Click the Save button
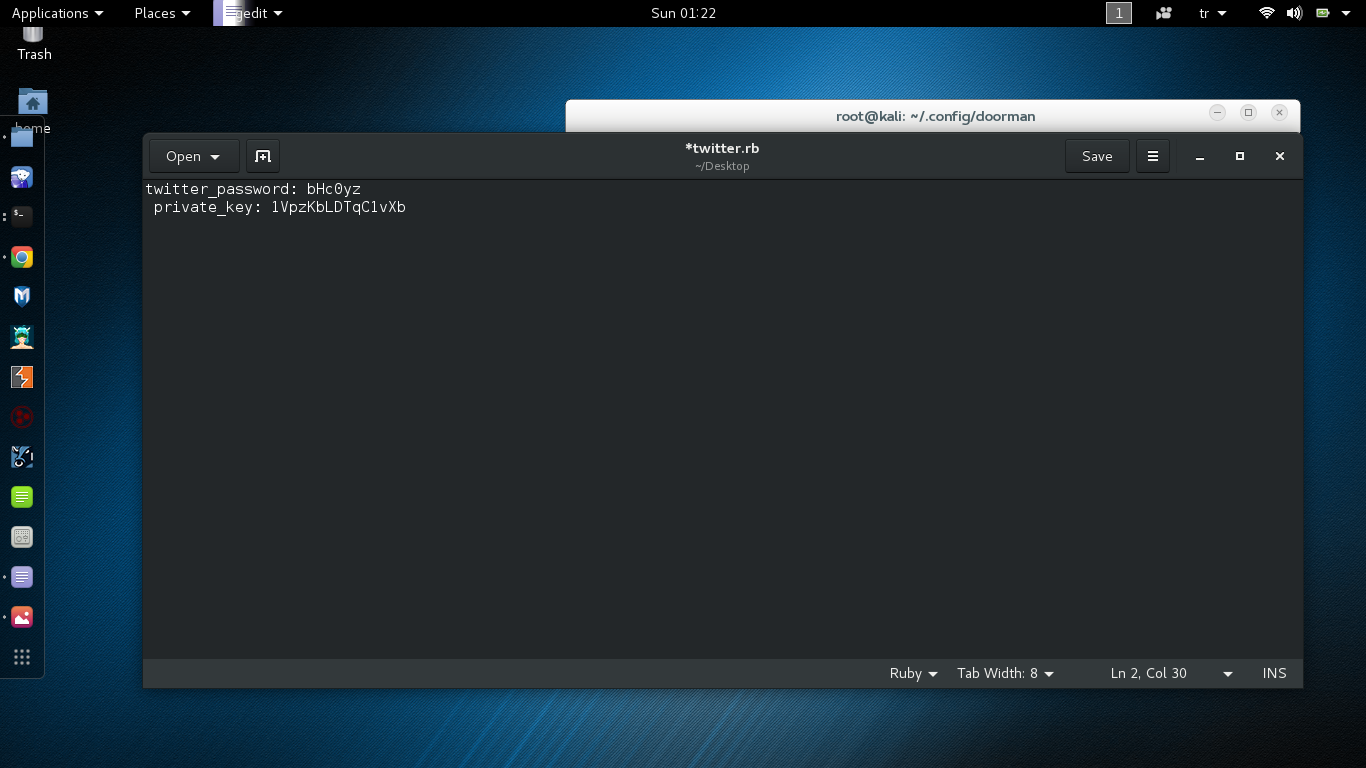This screenshot has width=1366, height=768. (x=1096, y=156)
